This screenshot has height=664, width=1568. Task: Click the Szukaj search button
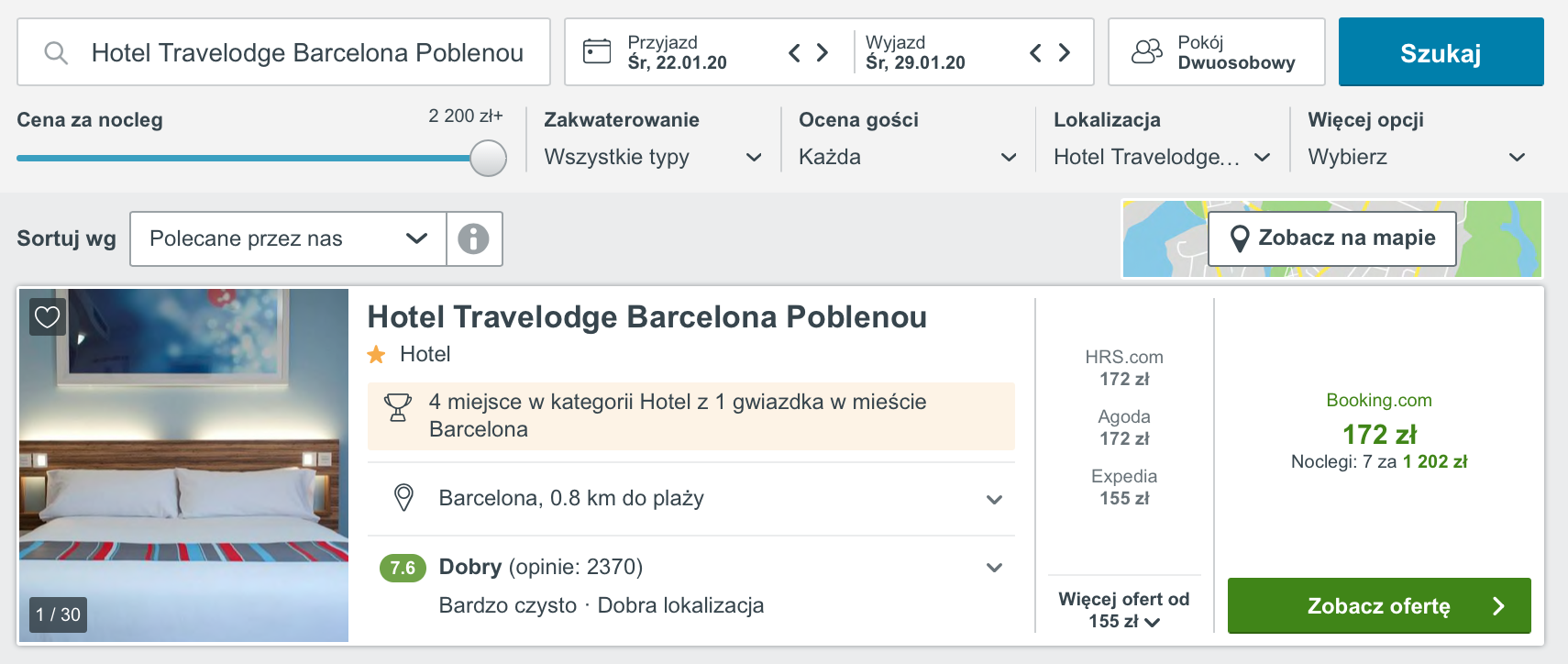point(1441,52)
